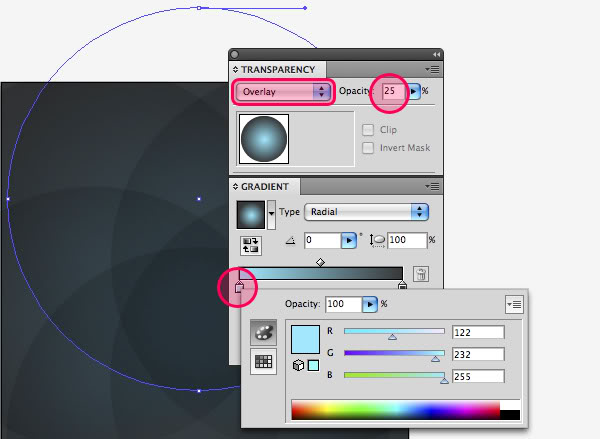Click the gradient slider bar
Image resolution: width=600 pixels, height=439 pixels.
pyautogui.click(x=321, y=273)
